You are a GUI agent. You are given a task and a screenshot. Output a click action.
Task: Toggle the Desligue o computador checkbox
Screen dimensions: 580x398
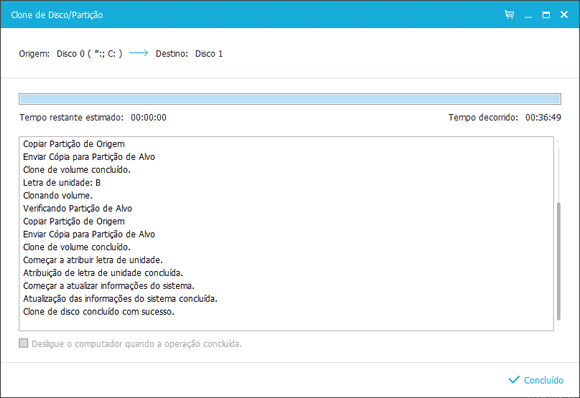click(23, 344)
